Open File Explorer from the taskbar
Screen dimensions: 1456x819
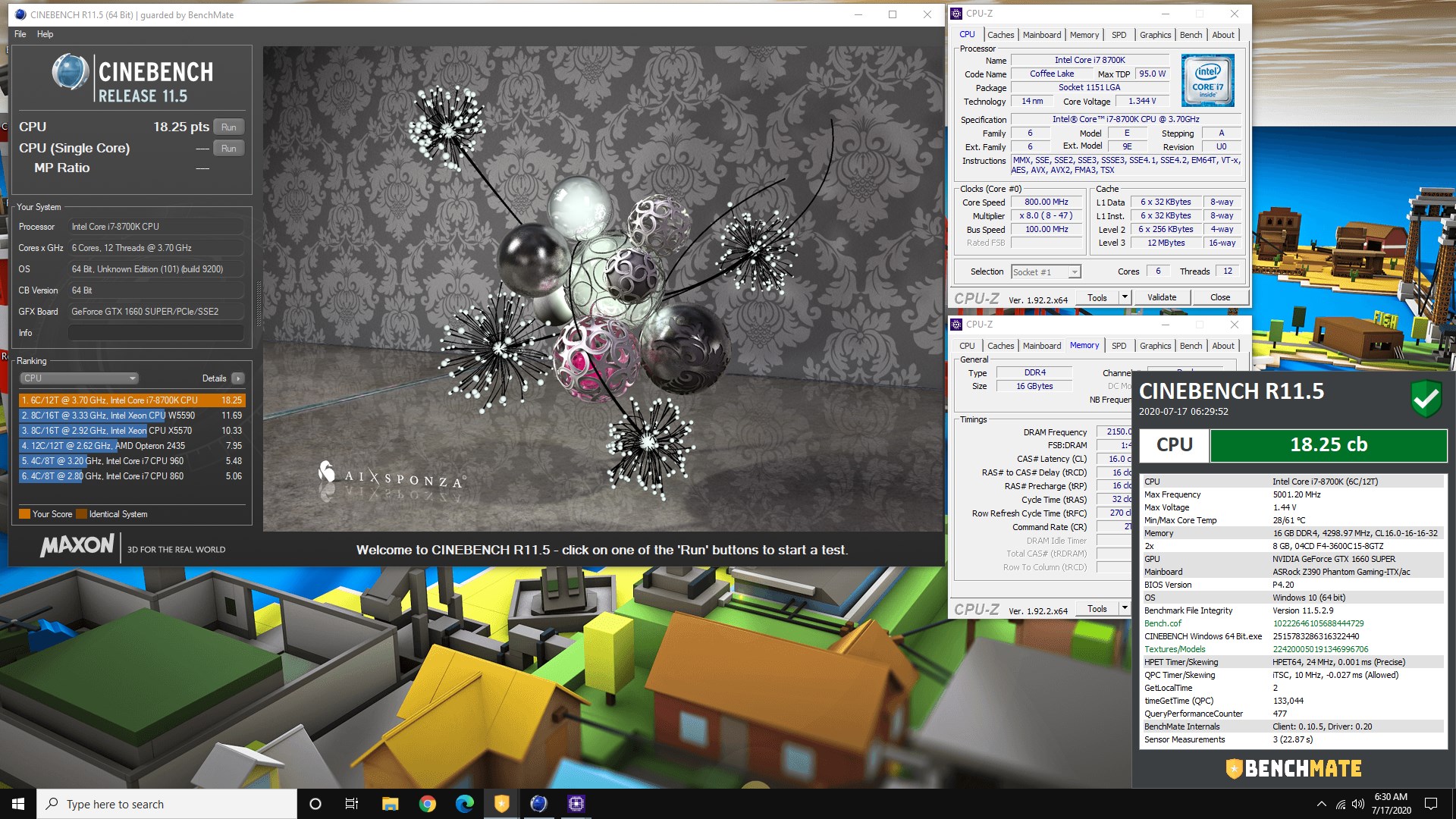[x=390, y=804]
